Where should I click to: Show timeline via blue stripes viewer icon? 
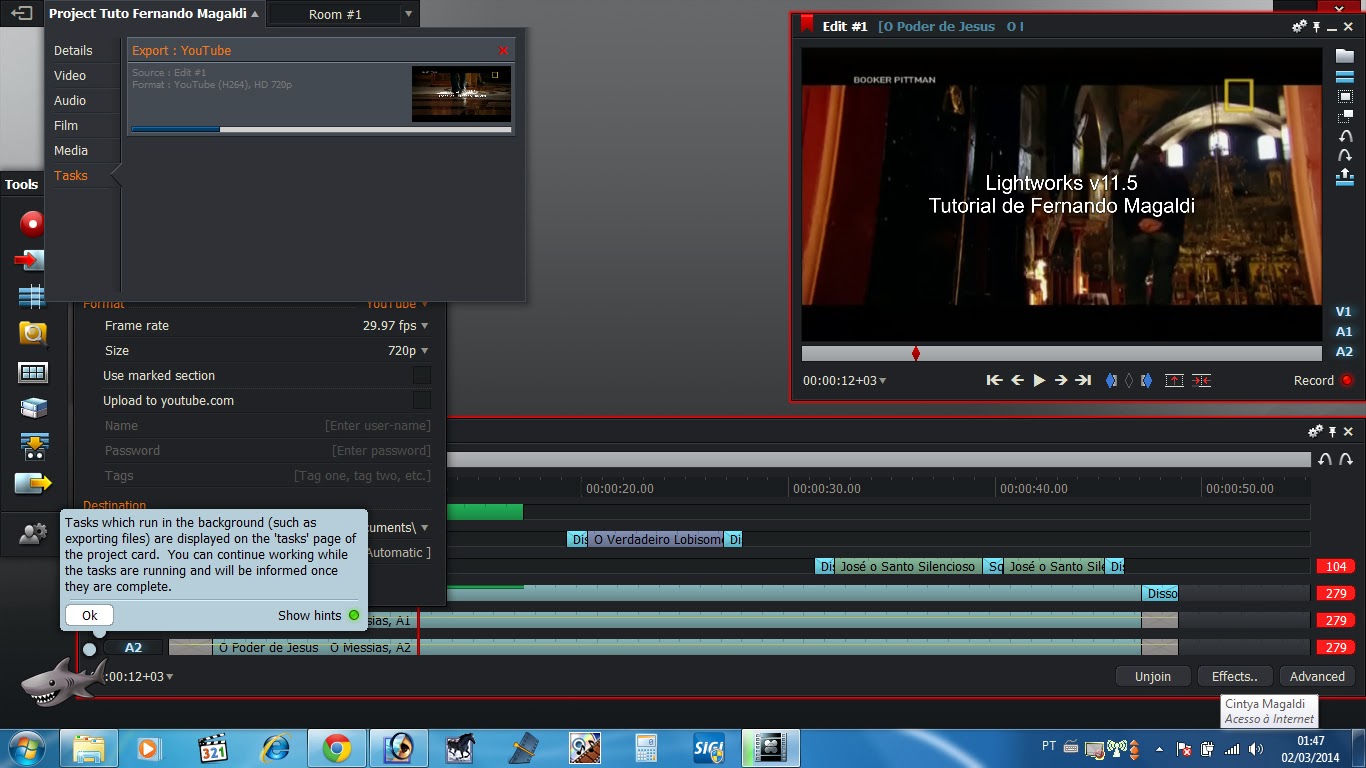1345,77
